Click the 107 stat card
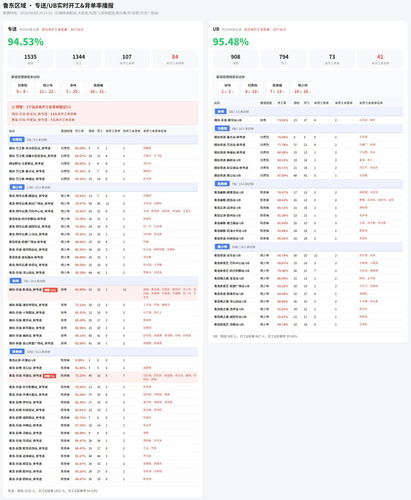Viewport: 411px width, 500px height. point(127,59)
